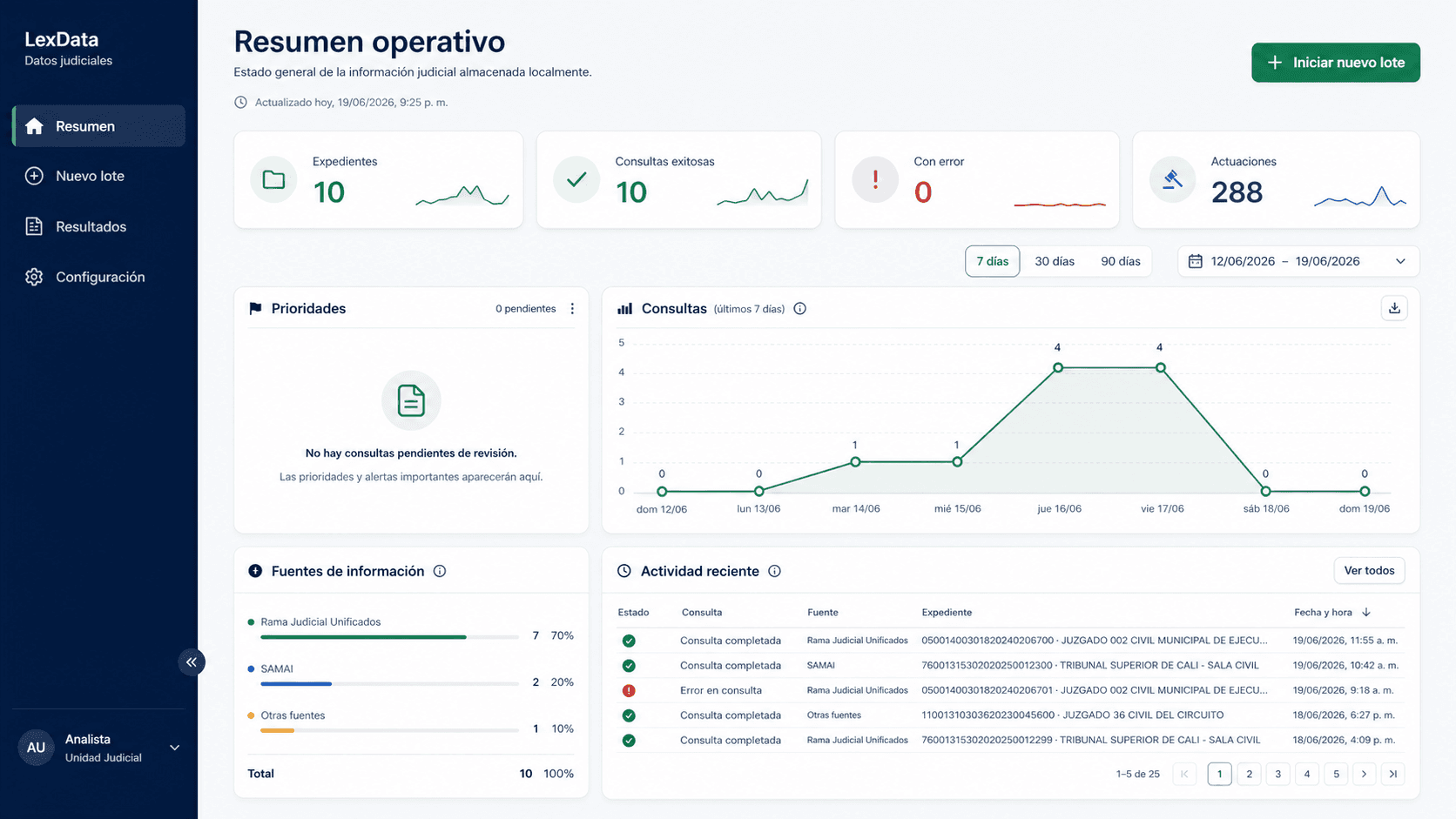
Task: Switch to the 30 días range
Action: pyautogui.click(x=1055, y=261)
